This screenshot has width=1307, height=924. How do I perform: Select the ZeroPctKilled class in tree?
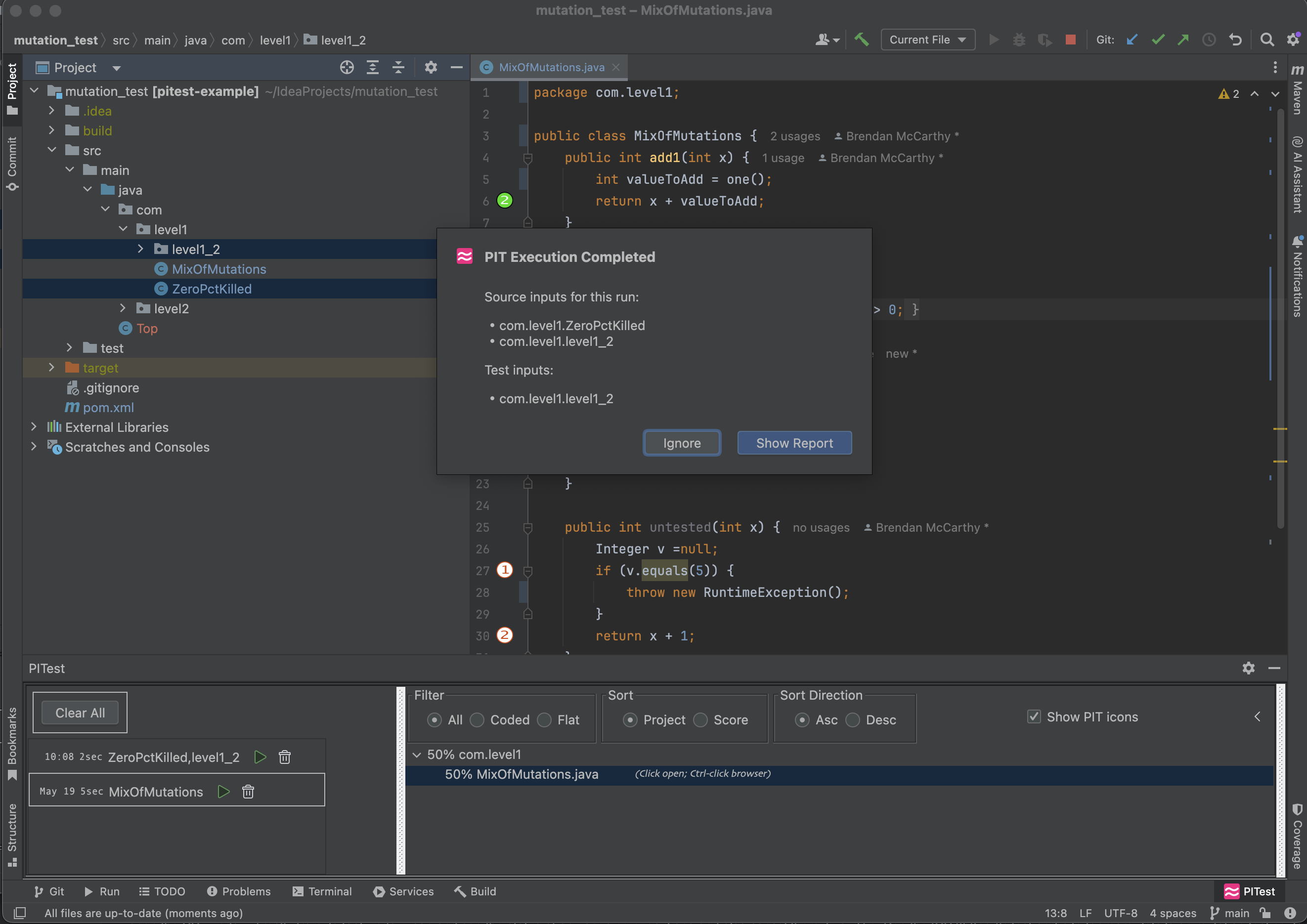(x=212, y=289)
